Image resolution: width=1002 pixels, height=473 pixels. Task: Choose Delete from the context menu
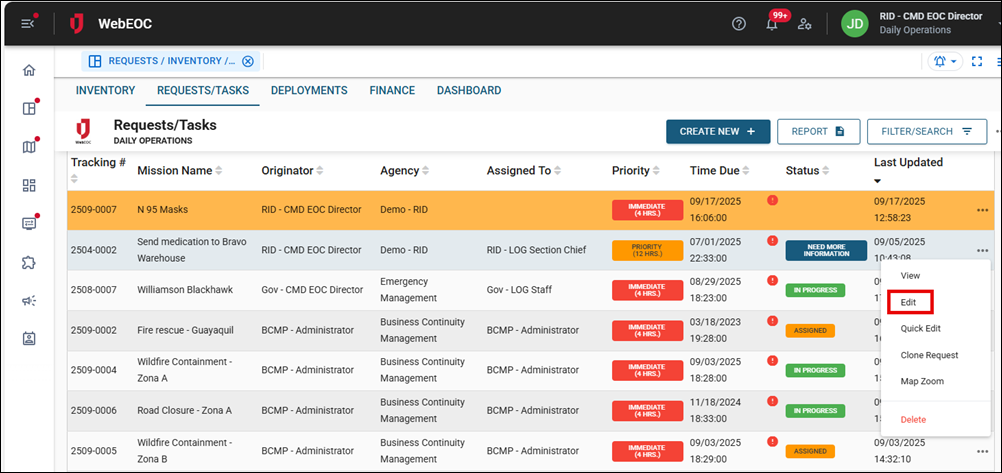914,419
